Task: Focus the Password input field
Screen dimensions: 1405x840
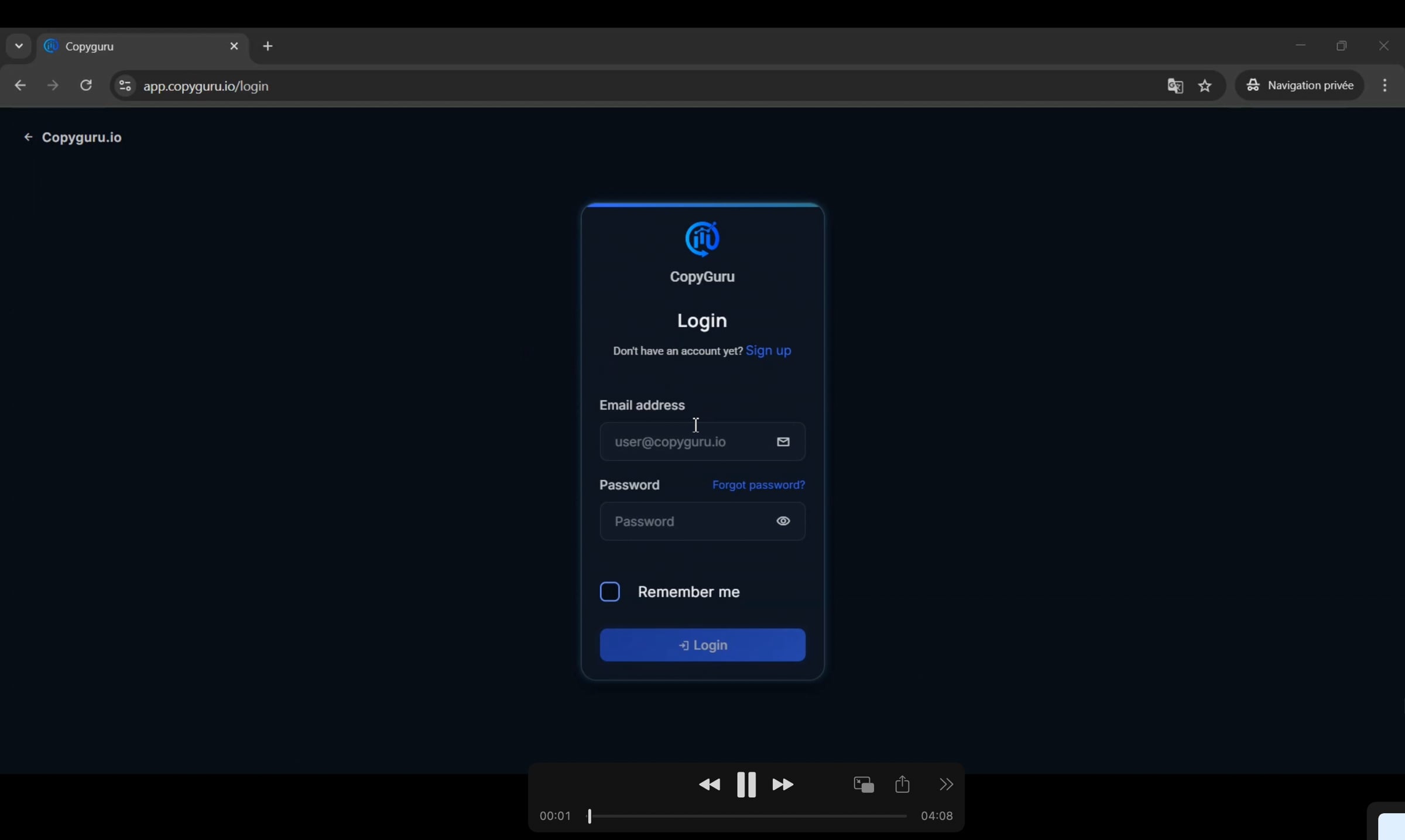Action: point(702,521)
